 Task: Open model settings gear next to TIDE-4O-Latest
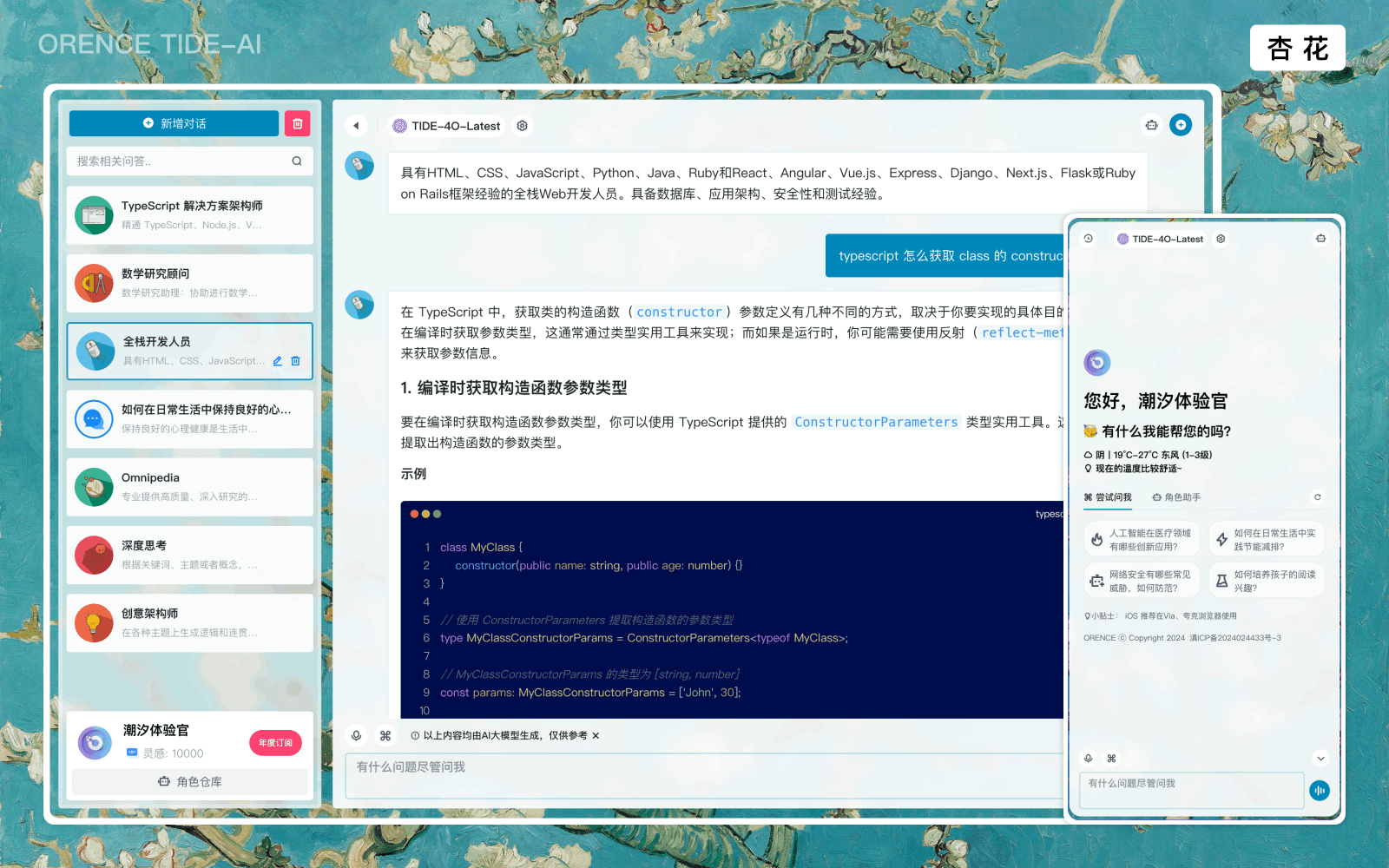click(x=522, y=126)
